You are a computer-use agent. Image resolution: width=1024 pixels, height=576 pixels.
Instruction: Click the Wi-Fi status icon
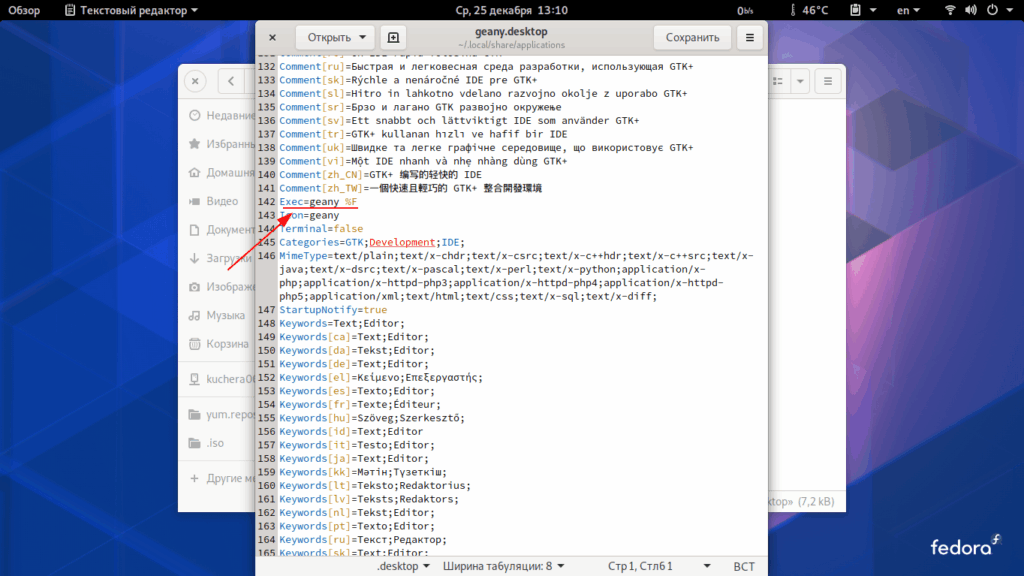click(950, 10)
